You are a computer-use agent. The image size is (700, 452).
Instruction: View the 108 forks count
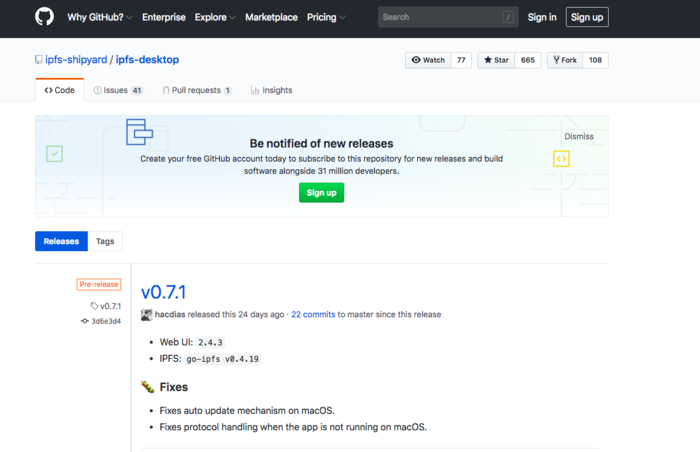pyautogui.click(x=595, y=60)
